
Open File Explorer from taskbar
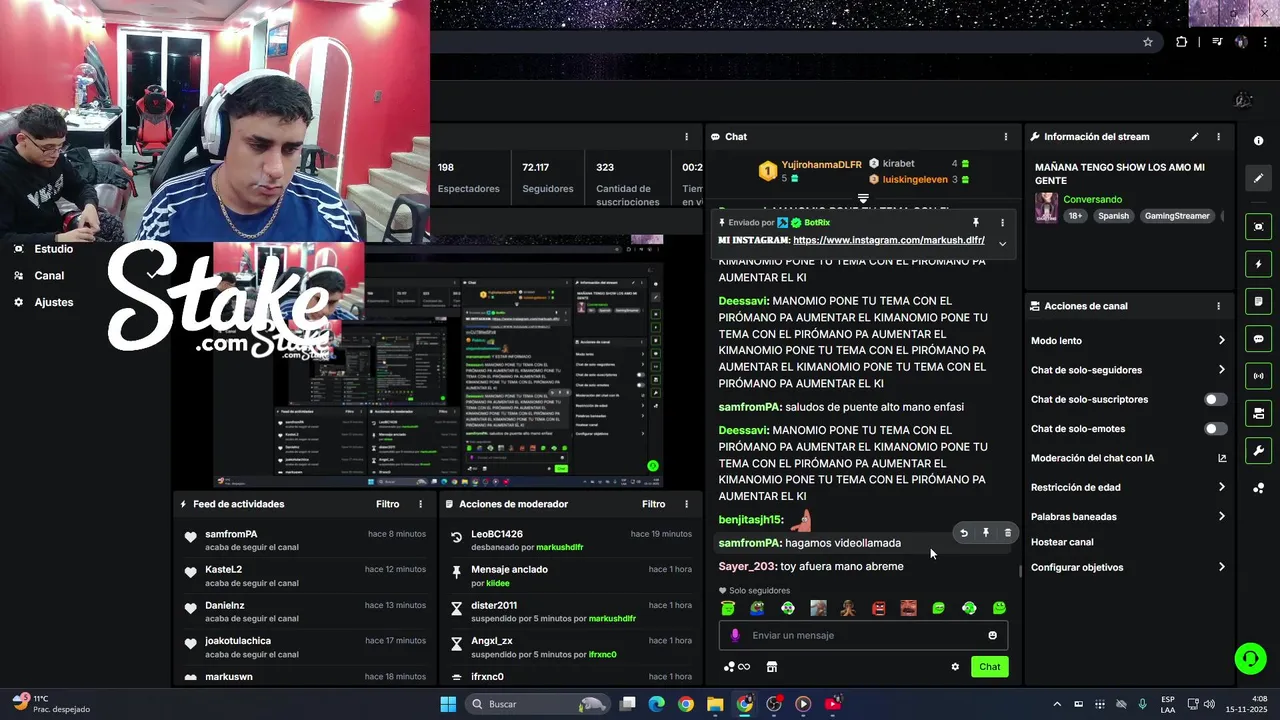[x=715, y=704]
